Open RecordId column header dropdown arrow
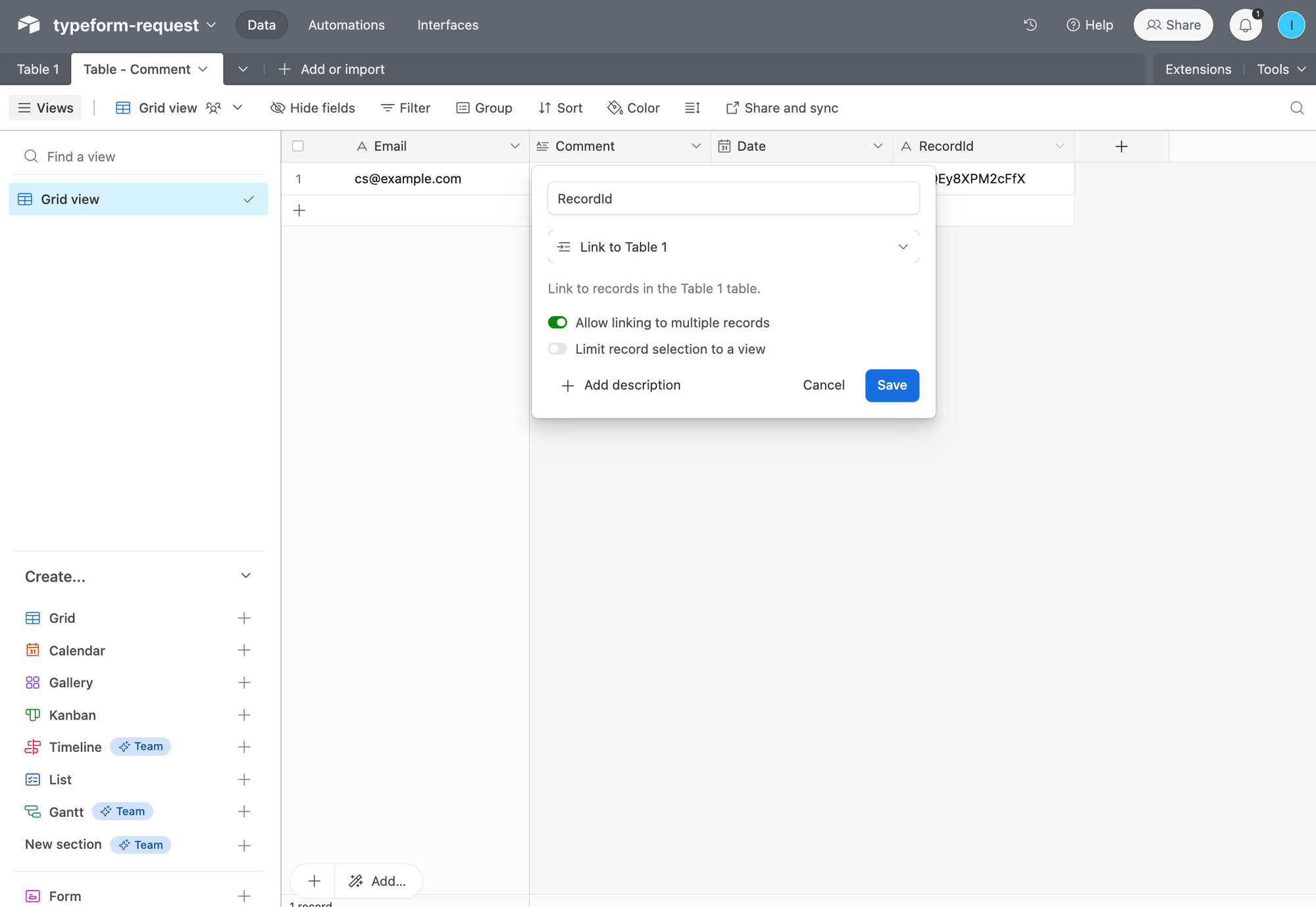 pos(1059,146)
